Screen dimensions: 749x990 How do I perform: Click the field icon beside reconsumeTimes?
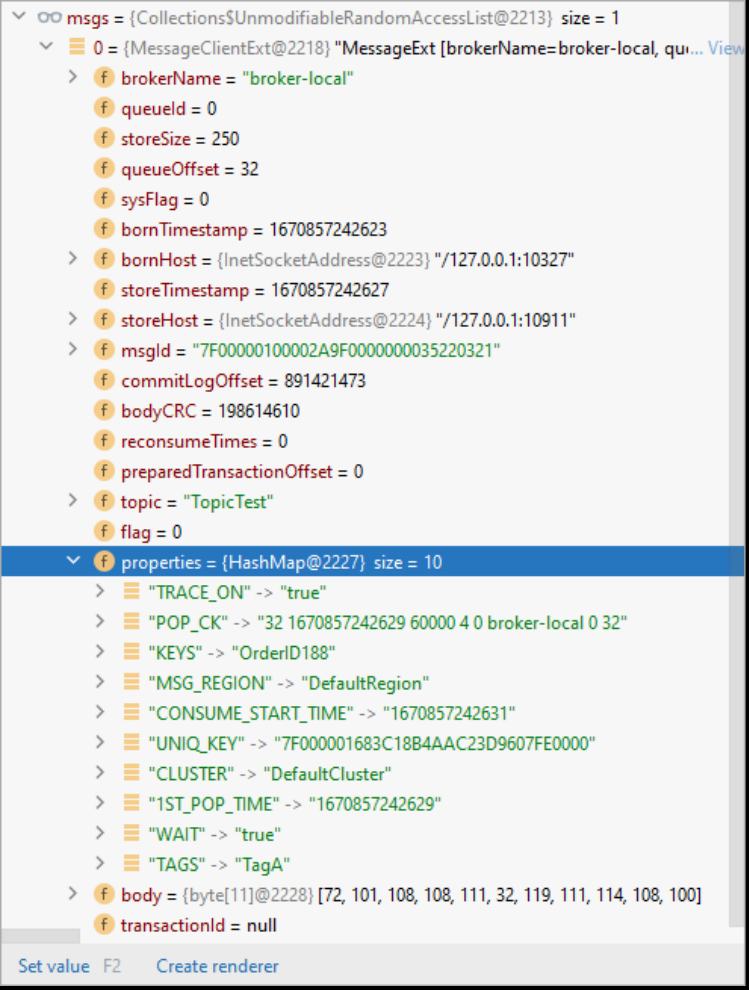(x=105, y=441)
